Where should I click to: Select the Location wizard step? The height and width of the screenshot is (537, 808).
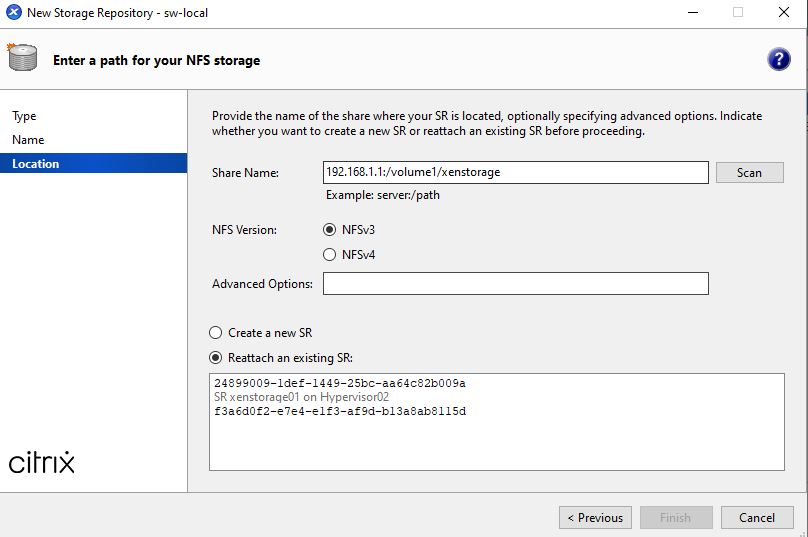pyautogui.click(x=36, y=164)
